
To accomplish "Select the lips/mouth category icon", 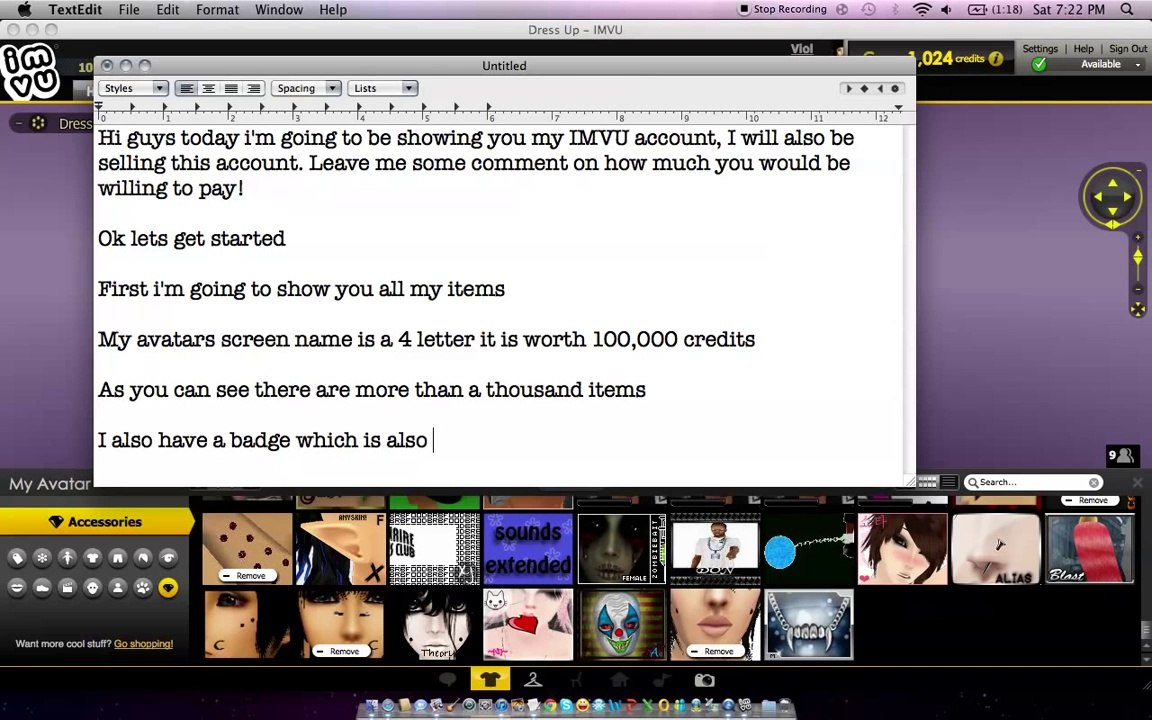I will (18, 588).
